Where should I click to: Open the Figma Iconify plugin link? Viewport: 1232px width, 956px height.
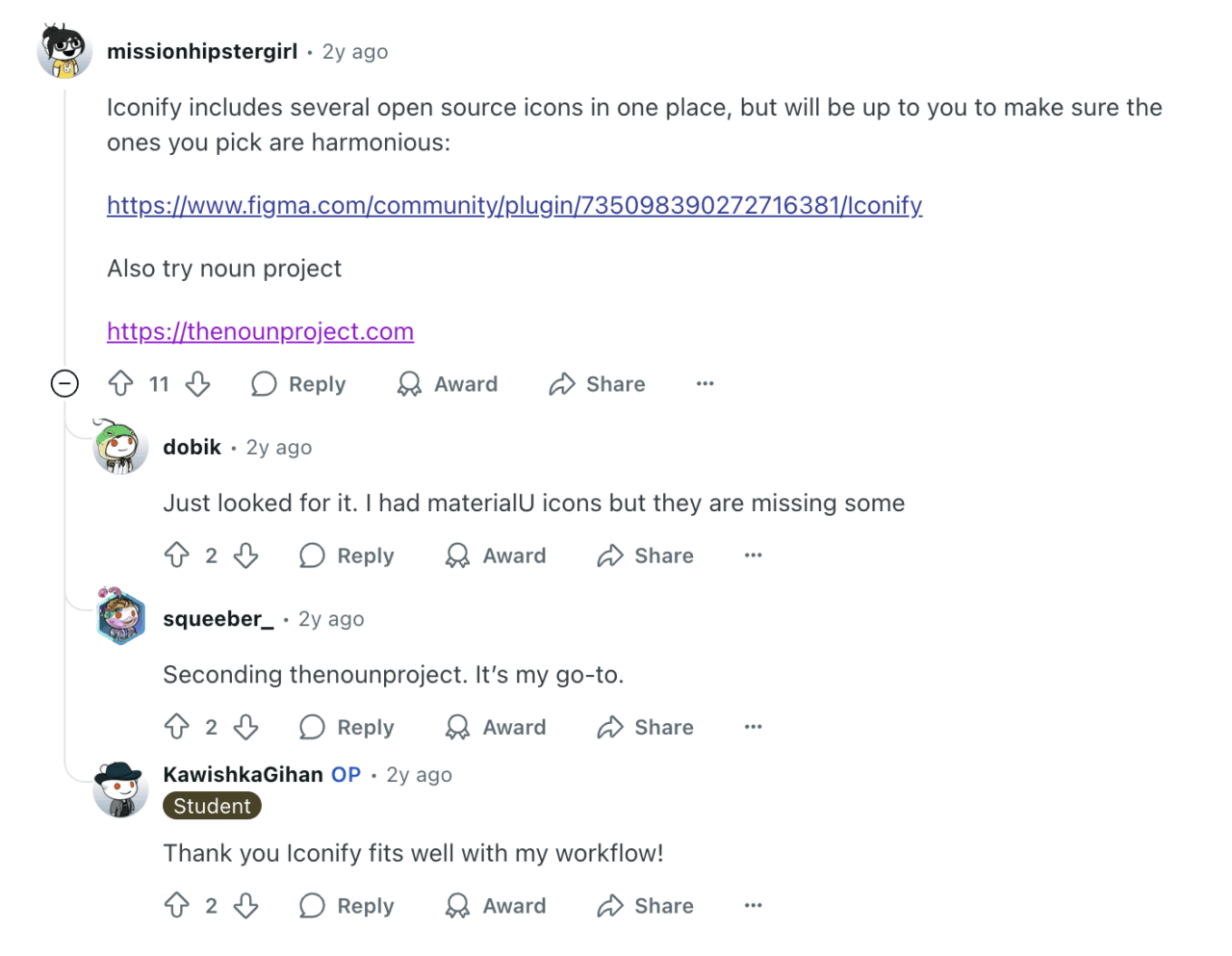coord(514,205)
